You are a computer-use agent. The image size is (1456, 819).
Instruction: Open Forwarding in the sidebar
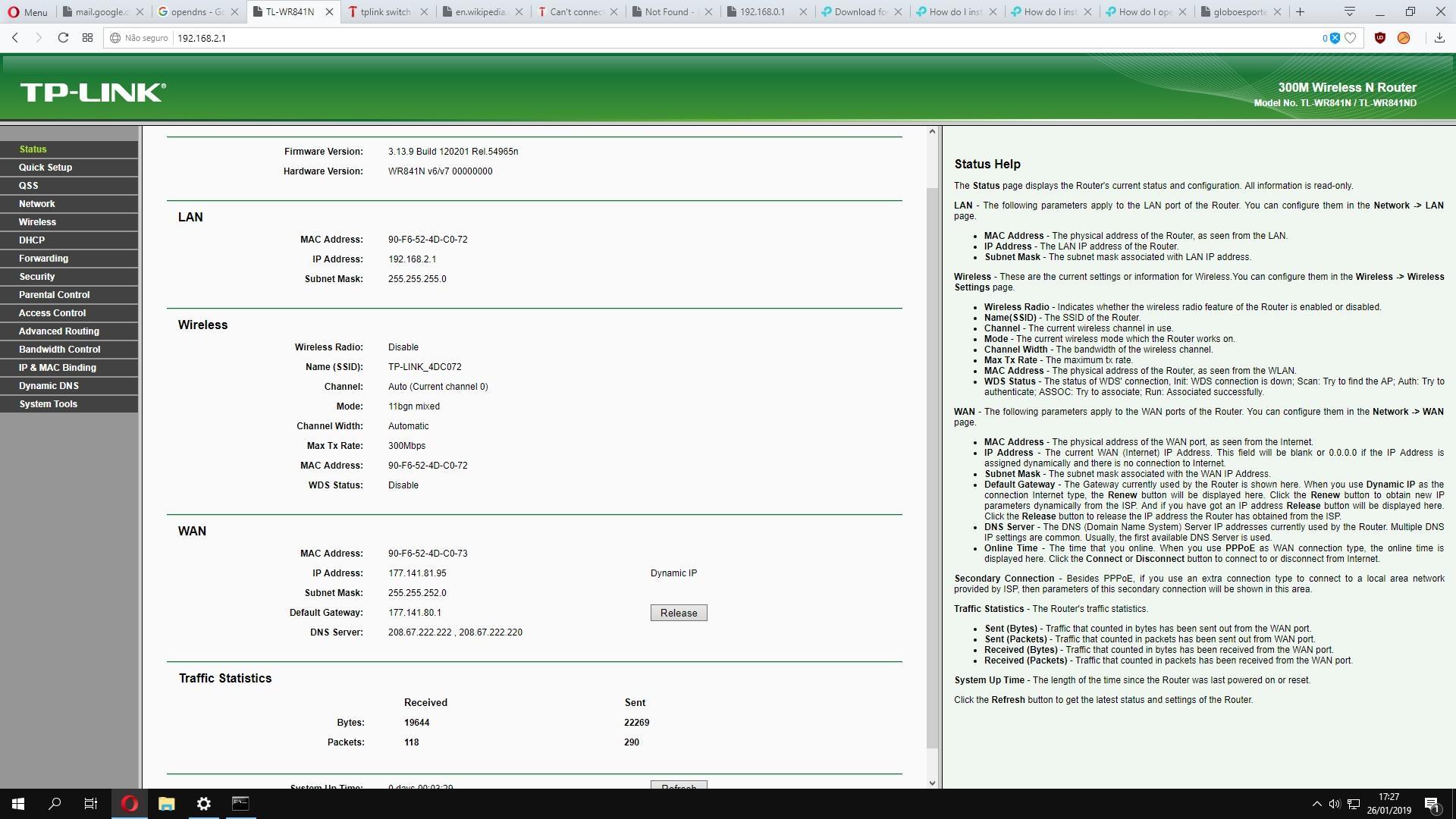click(x=69, y=259)
